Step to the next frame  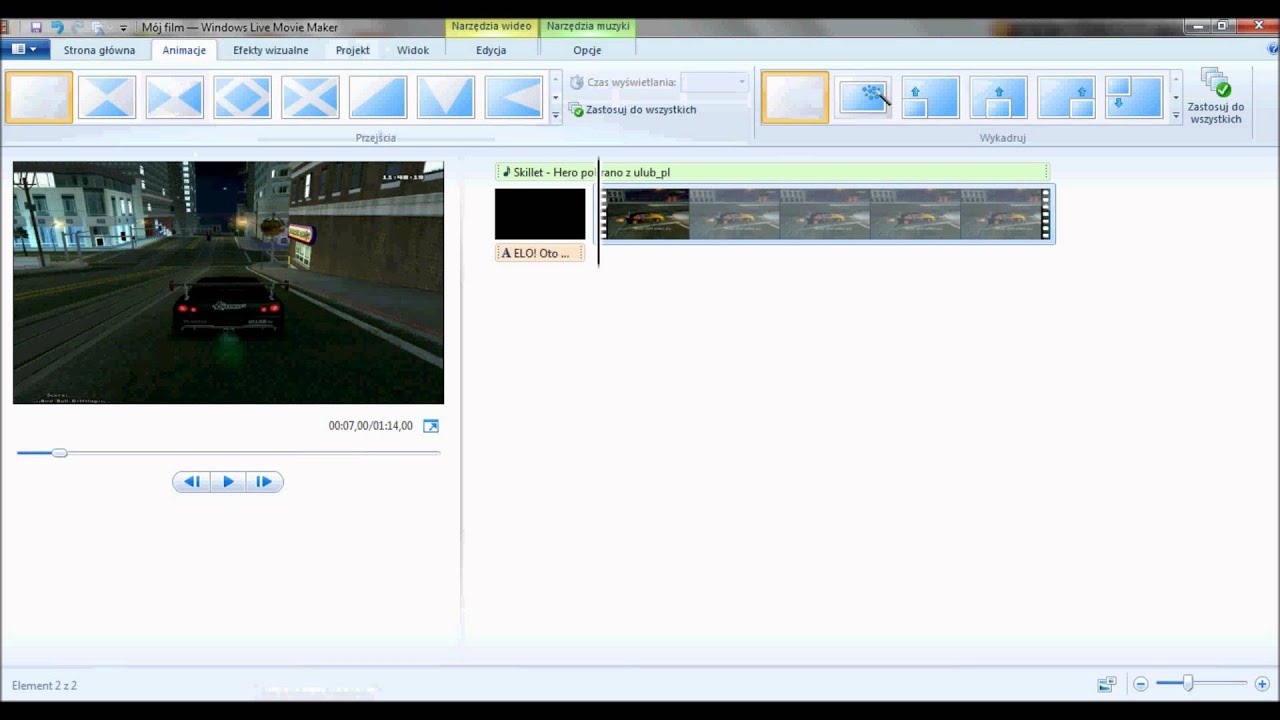pyautogui.click(x=264, y=482)
